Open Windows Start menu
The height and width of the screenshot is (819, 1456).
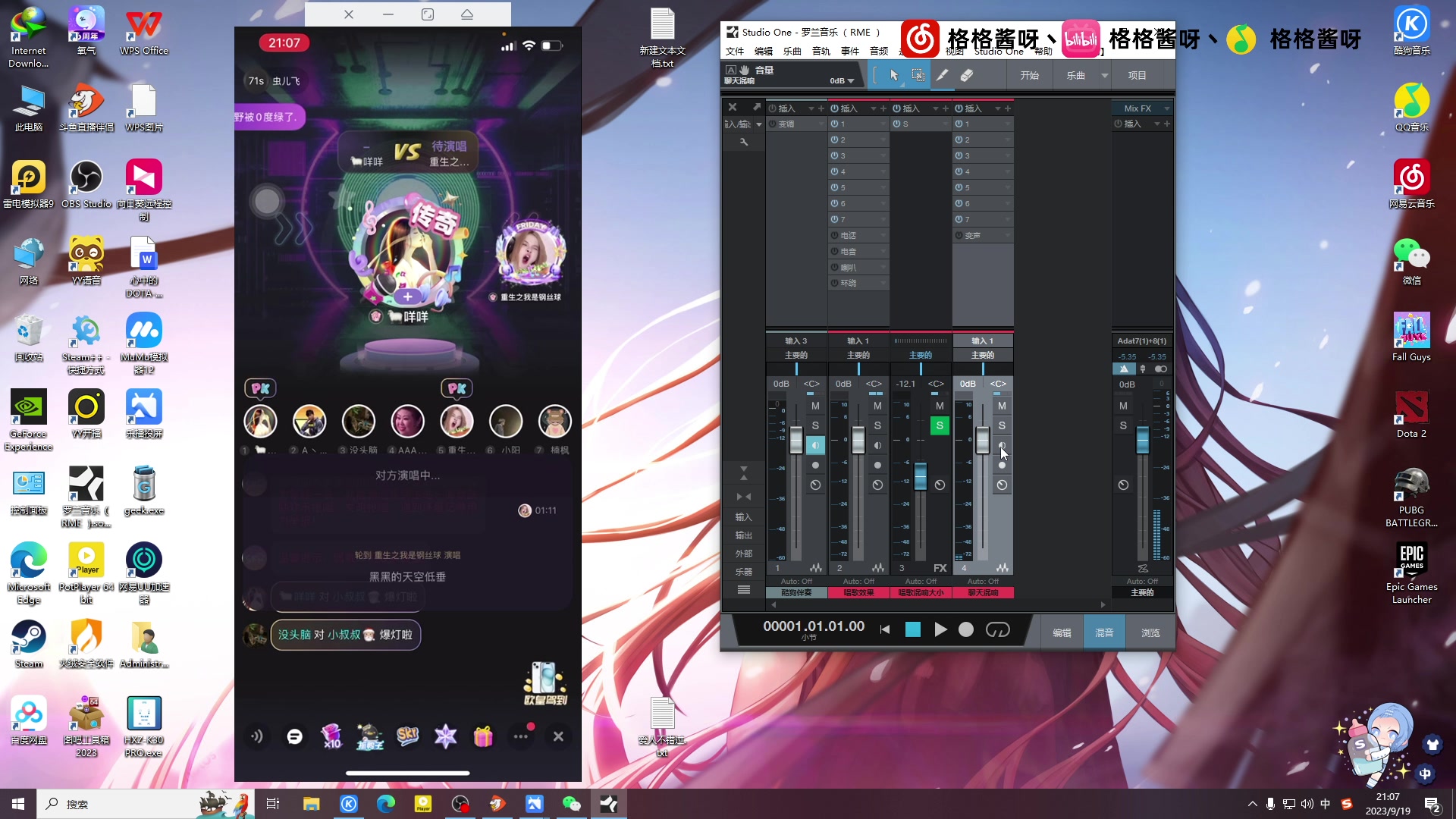[18, 804]
